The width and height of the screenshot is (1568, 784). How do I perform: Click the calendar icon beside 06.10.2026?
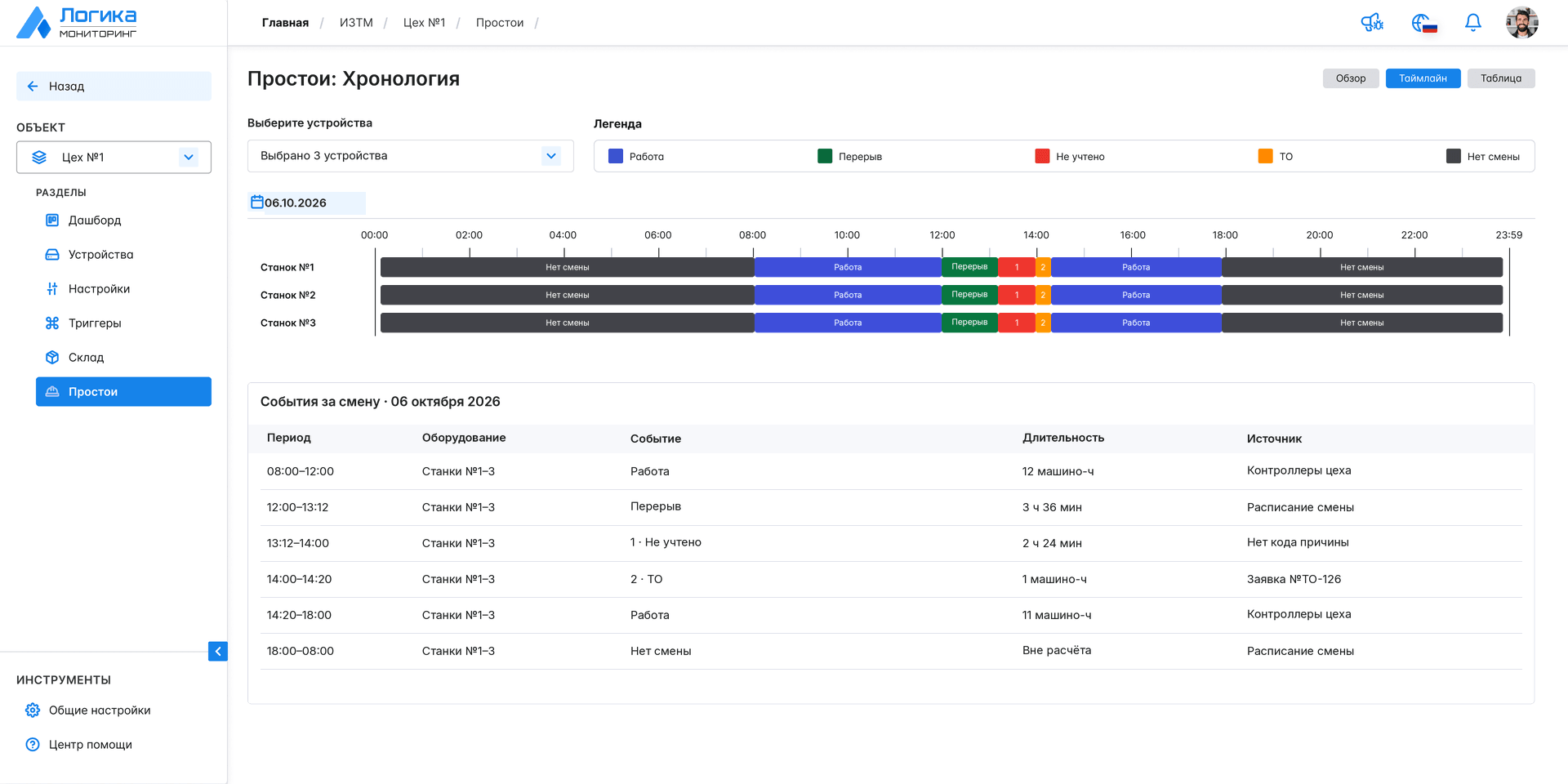tap(256, 202)
